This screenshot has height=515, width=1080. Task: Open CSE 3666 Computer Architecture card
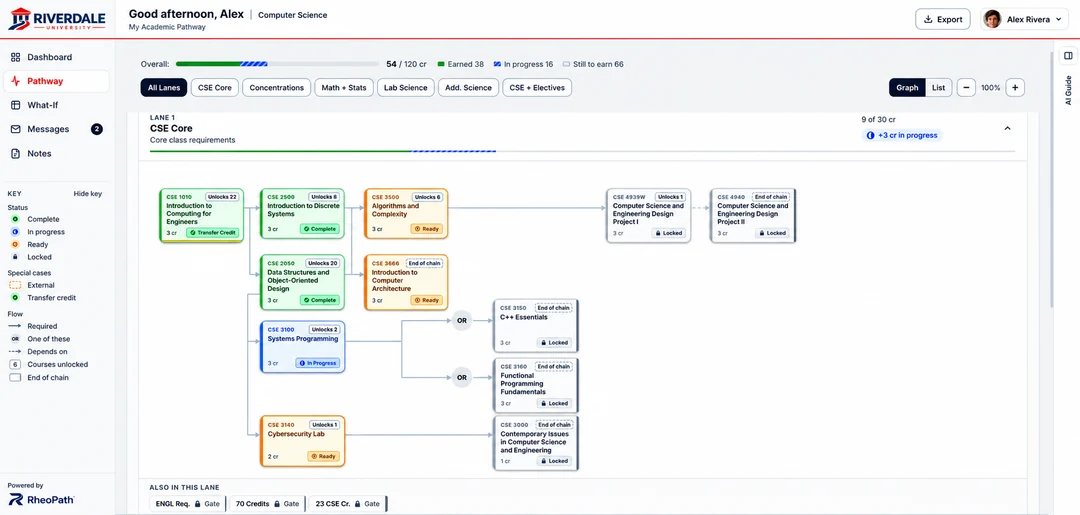pyautogui.click(x=406, y=282)
